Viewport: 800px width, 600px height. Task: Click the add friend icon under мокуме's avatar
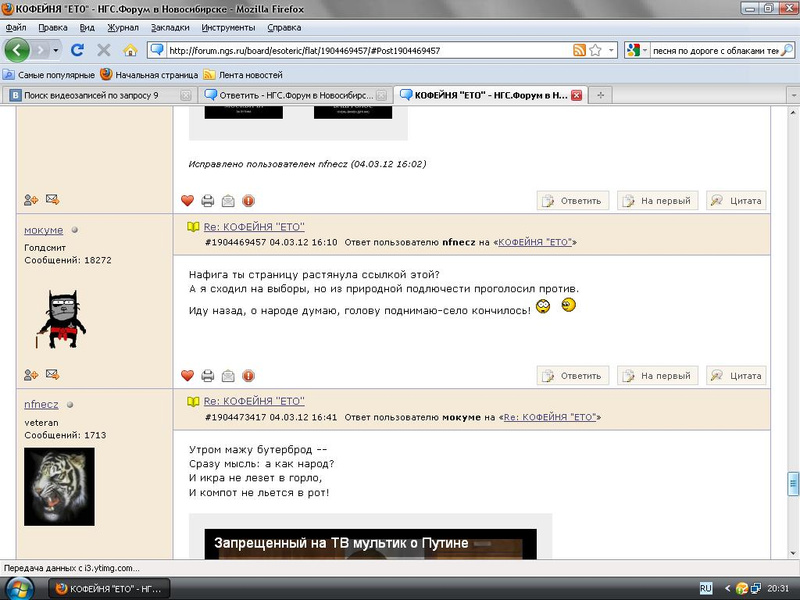[31, 374]
